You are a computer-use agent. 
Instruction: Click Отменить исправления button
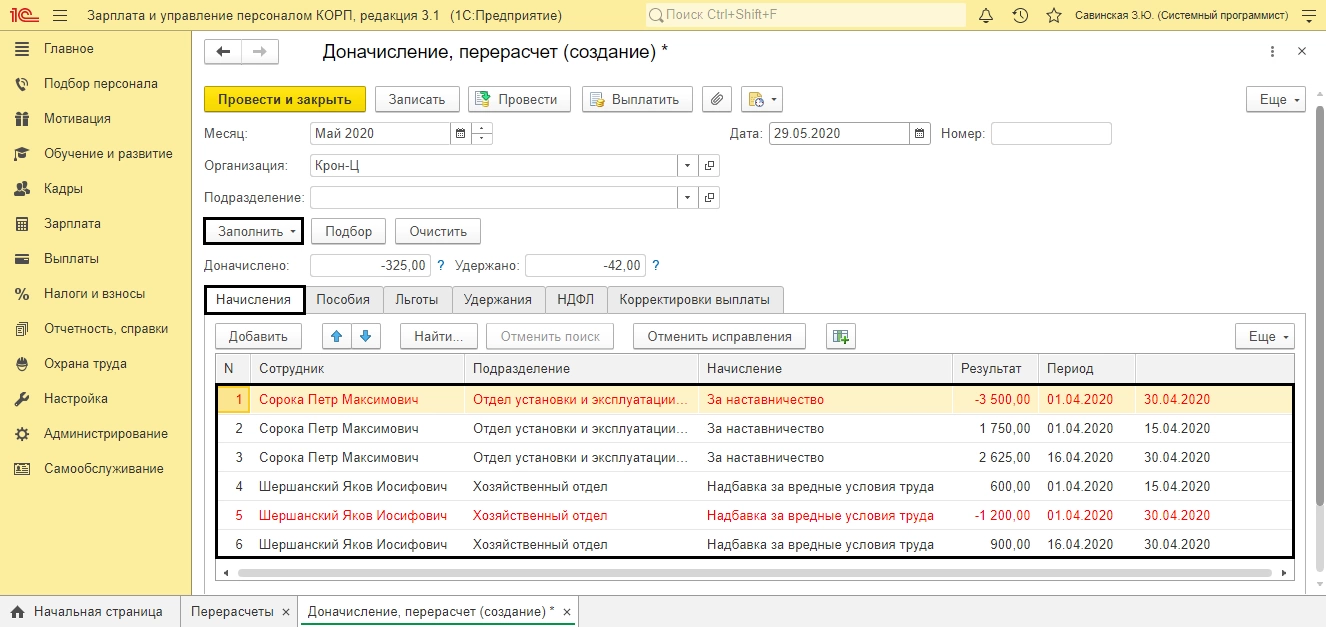(x=719, y=336)
